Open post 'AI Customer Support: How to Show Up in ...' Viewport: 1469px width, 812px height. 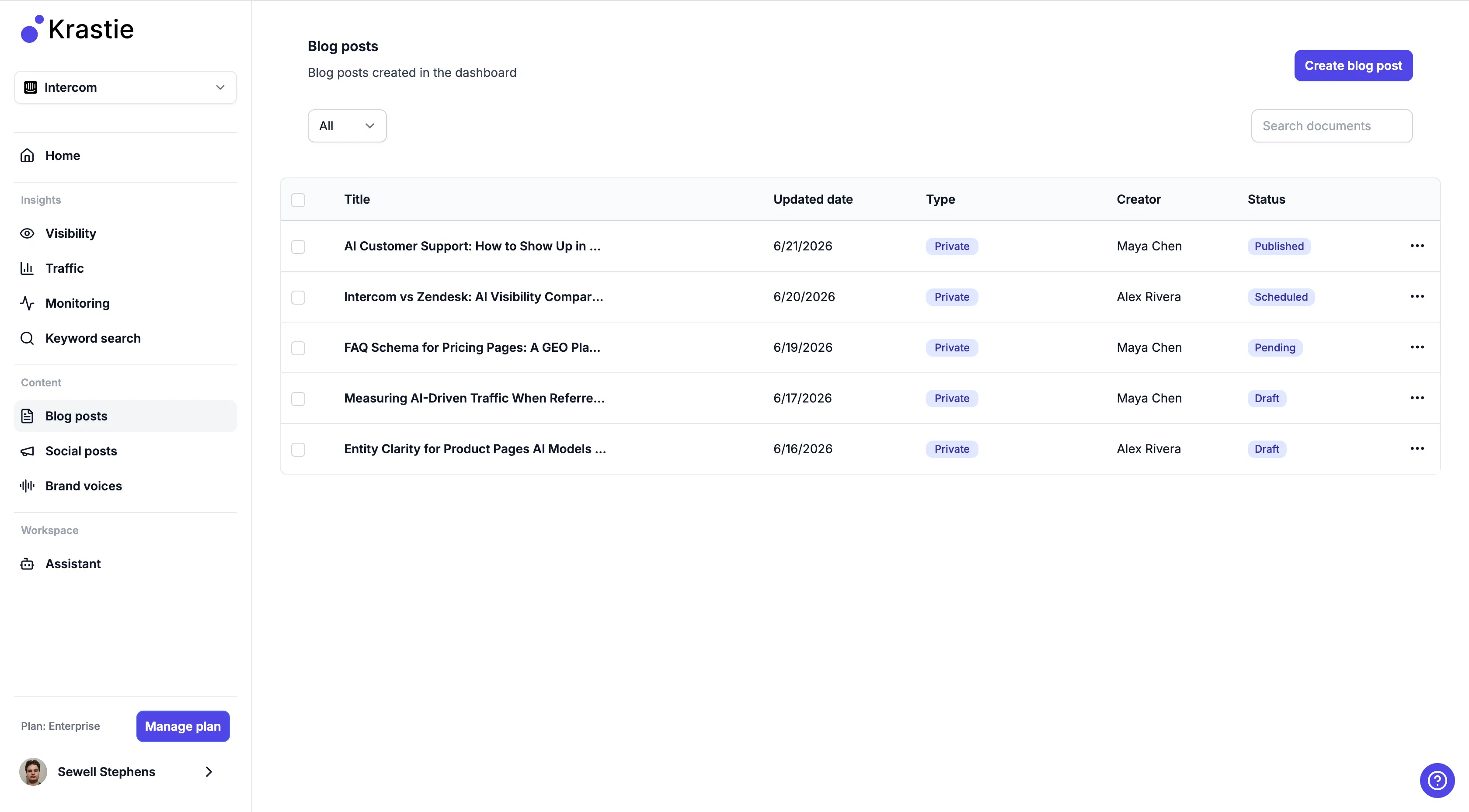click(472, 246)
